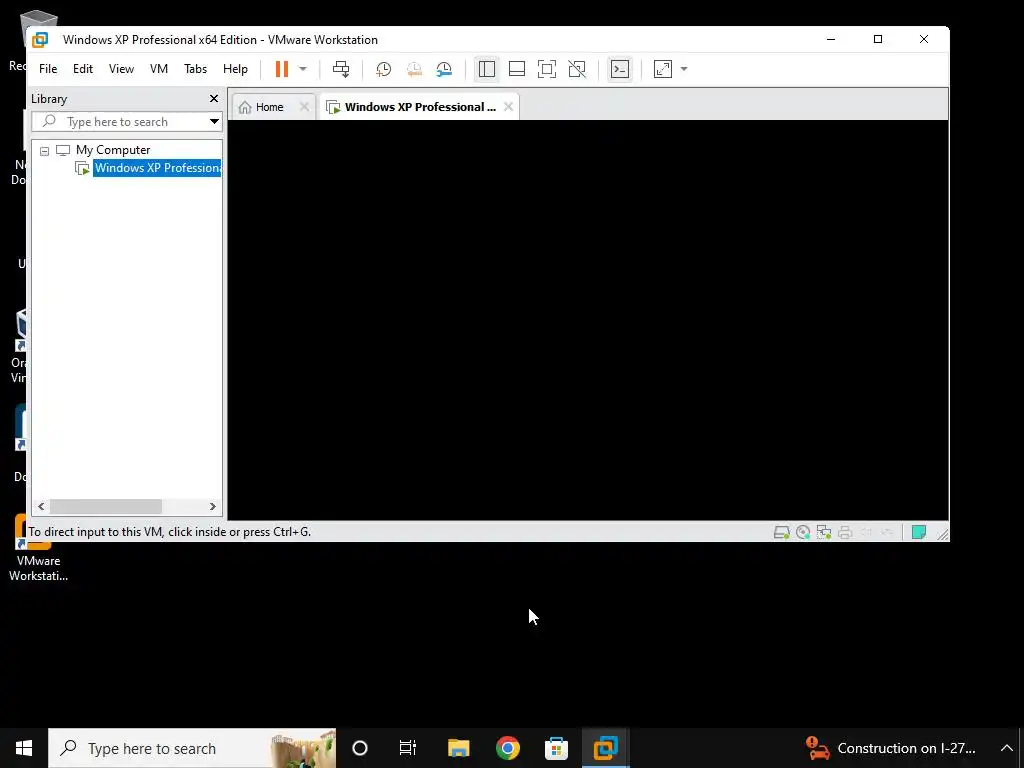Open the Windows Start menu
Screen dimensions: 1024x768
24,748
